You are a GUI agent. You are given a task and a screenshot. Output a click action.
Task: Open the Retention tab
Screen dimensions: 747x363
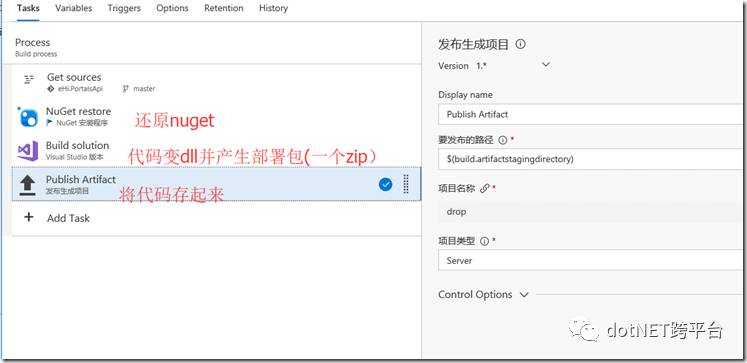coord(223,8)
